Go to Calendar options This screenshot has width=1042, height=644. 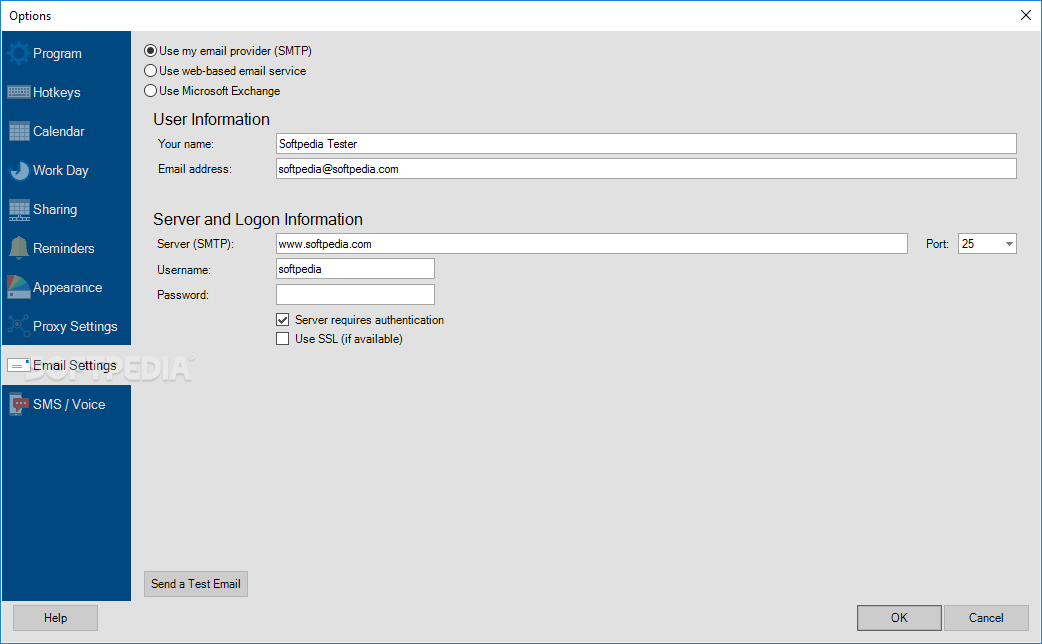[x=58, y=132]
